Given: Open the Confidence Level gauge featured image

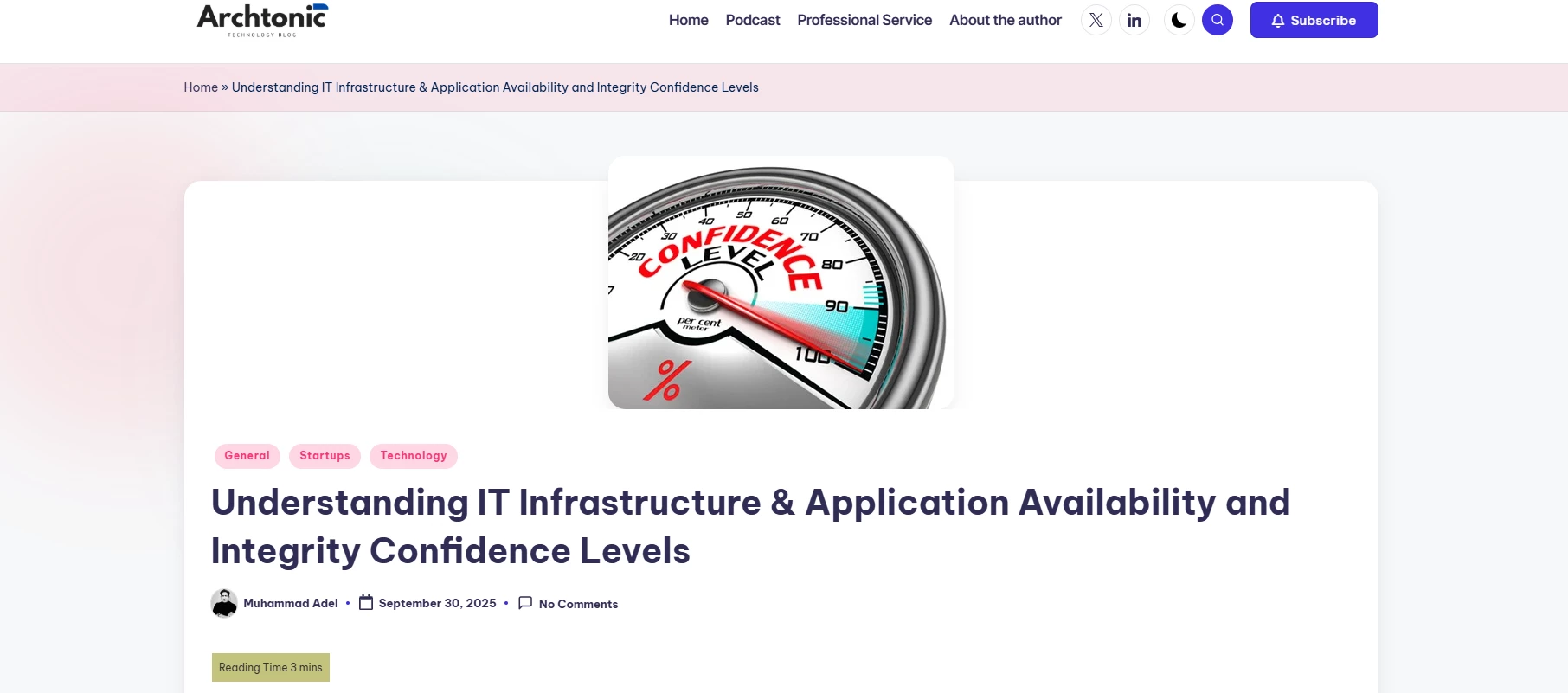Looking at the screenshot, I should point(781,282).
